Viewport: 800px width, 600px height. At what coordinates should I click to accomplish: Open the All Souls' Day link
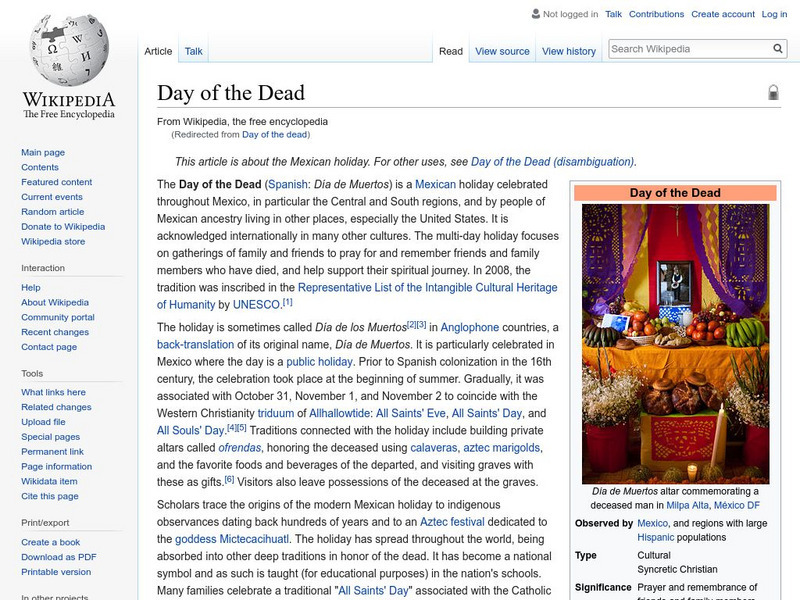pyautogui.click(x=190, y=431)
